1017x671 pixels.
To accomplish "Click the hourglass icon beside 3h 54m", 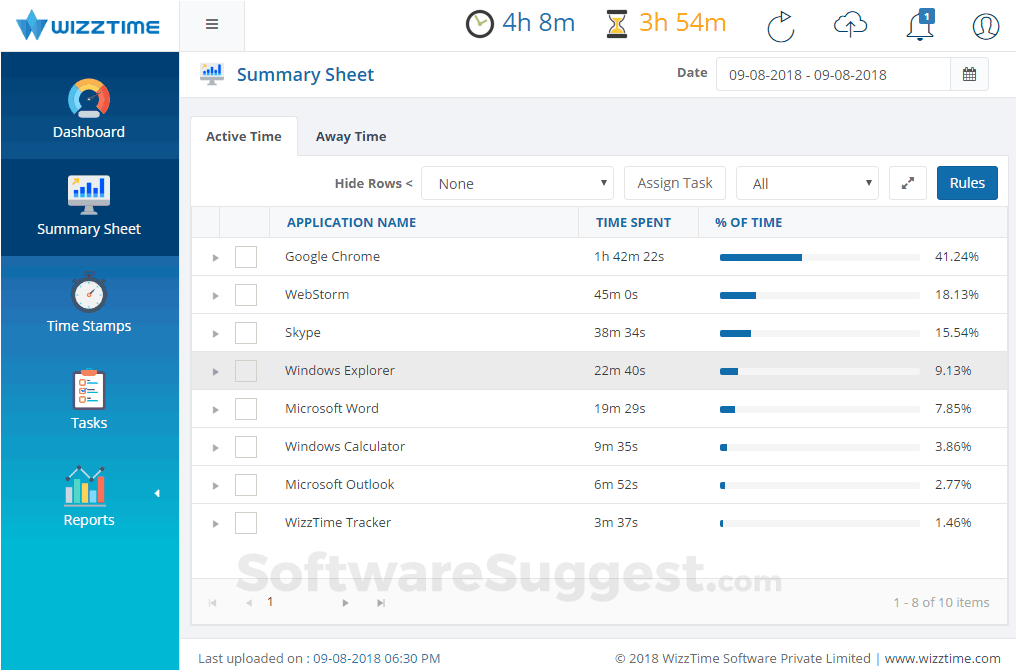I will click(617, 24).
